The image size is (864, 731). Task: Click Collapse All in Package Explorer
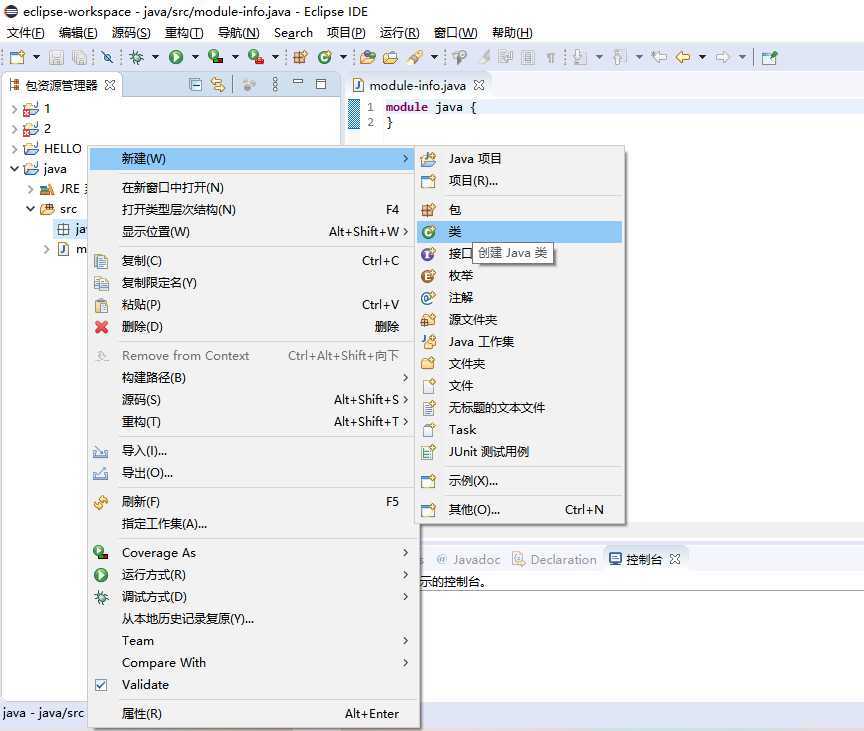click(x=195, y=85)
